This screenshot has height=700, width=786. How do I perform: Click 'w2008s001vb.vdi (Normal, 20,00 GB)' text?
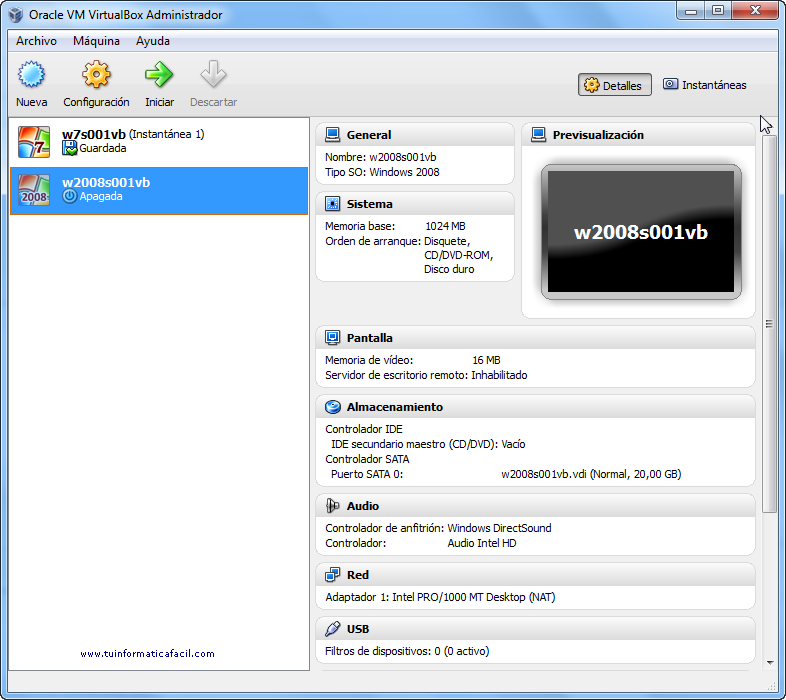coord(591,474)
